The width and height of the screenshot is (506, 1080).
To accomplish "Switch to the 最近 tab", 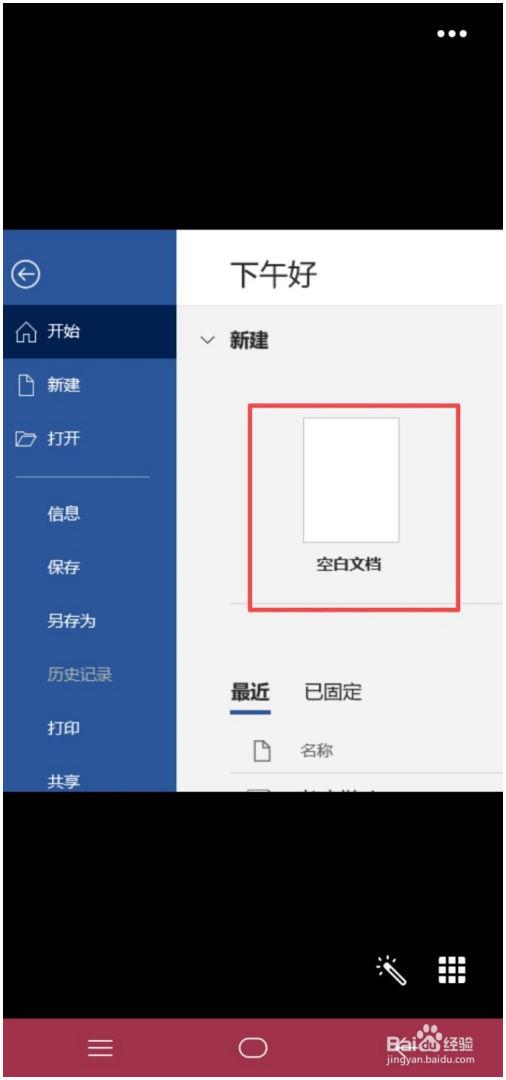I will coord(251,692).
